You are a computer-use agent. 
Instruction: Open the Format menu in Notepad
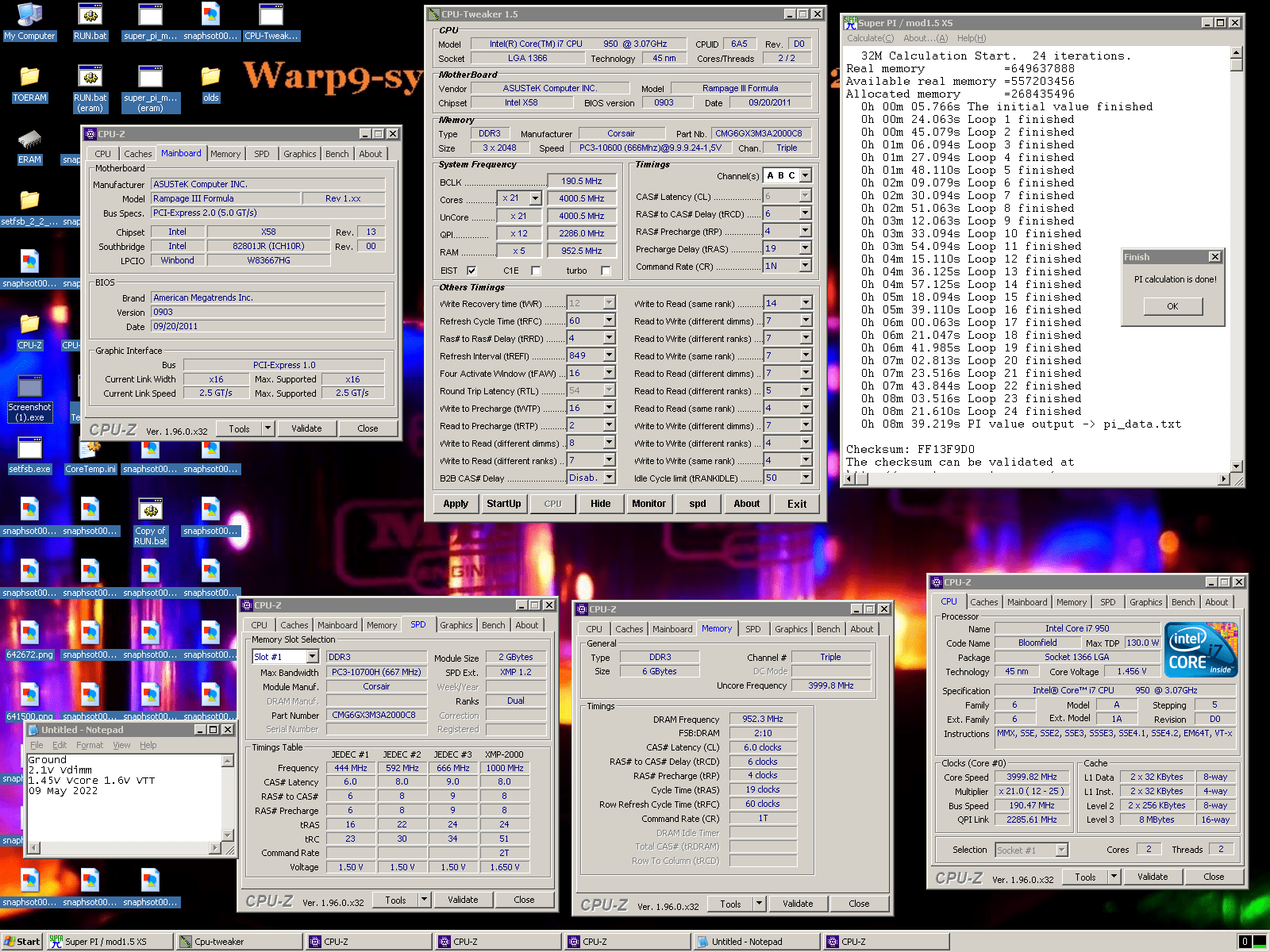click(90, 745)
